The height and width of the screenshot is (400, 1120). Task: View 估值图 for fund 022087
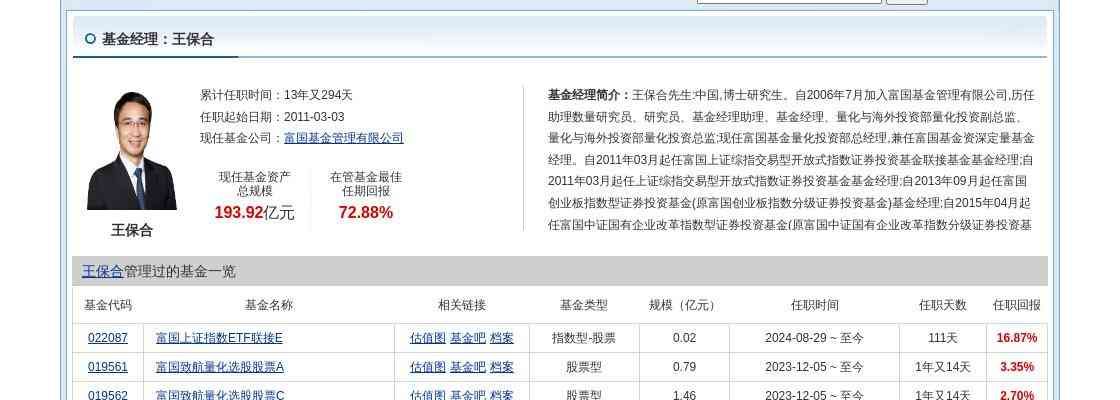(x=427, y=338)
